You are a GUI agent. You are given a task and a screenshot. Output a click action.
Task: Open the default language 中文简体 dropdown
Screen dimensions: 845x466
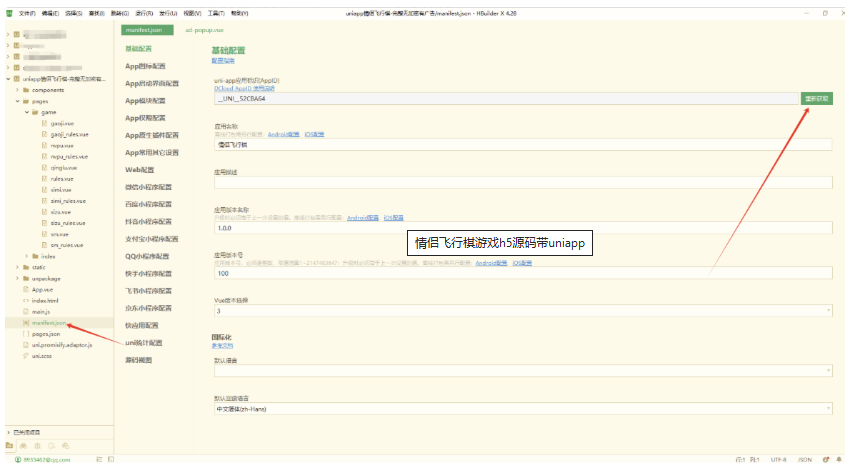click(522, 409)
